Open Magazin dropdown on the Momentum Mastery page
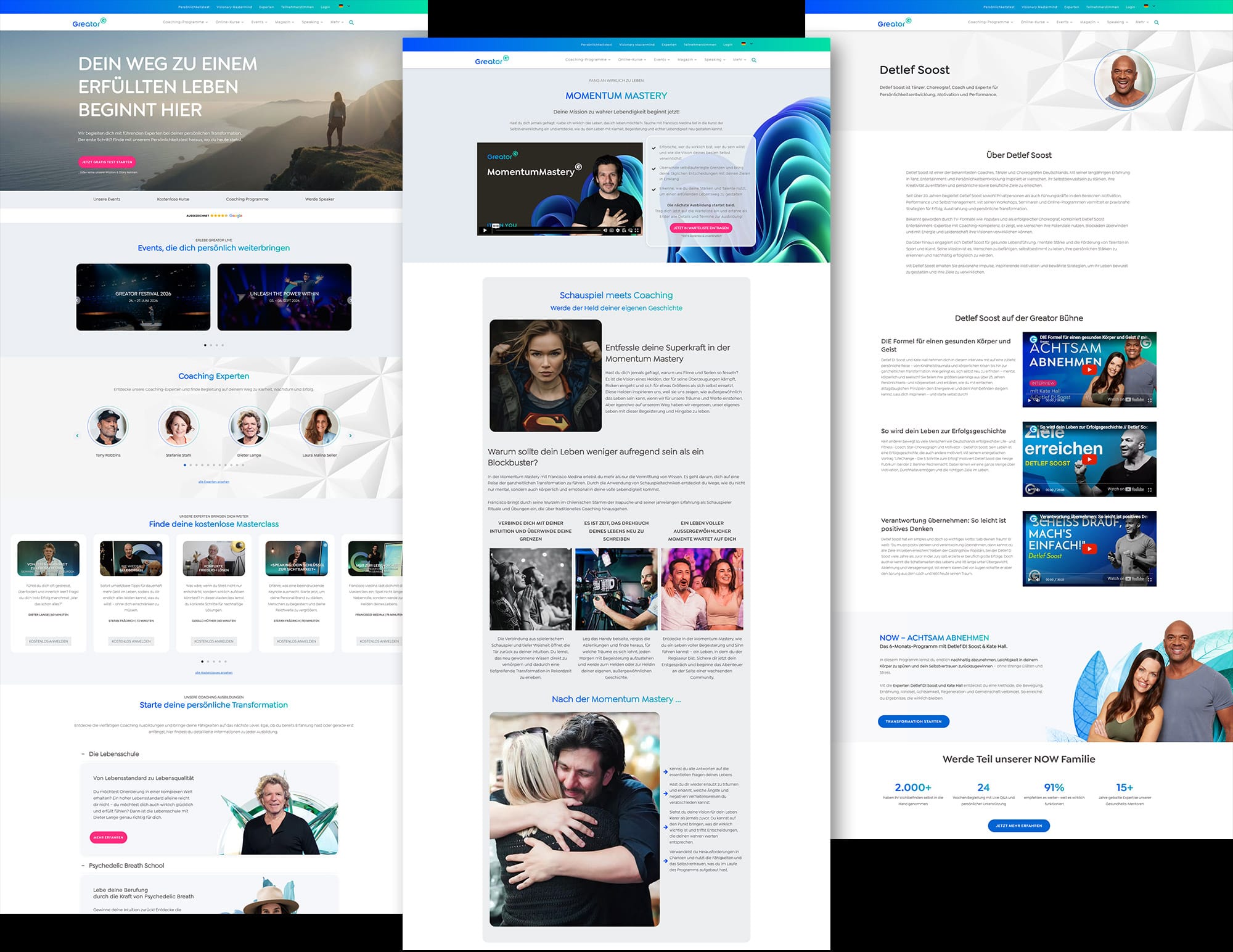The width and height of the screenshot is (1233, 952). pyautogui.click(x=687, y=60)
